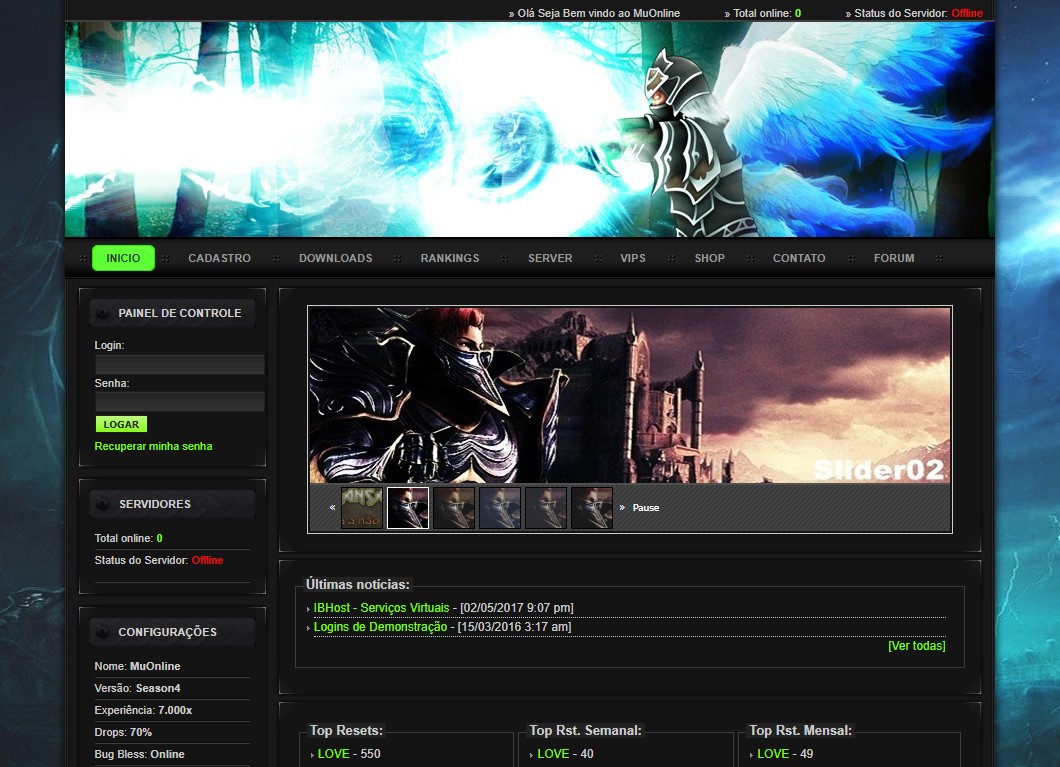Viewport: 1060px width, 767px height.
Task: Open IBHost - Serviços Virtuais news
Action: click(381, 608)
